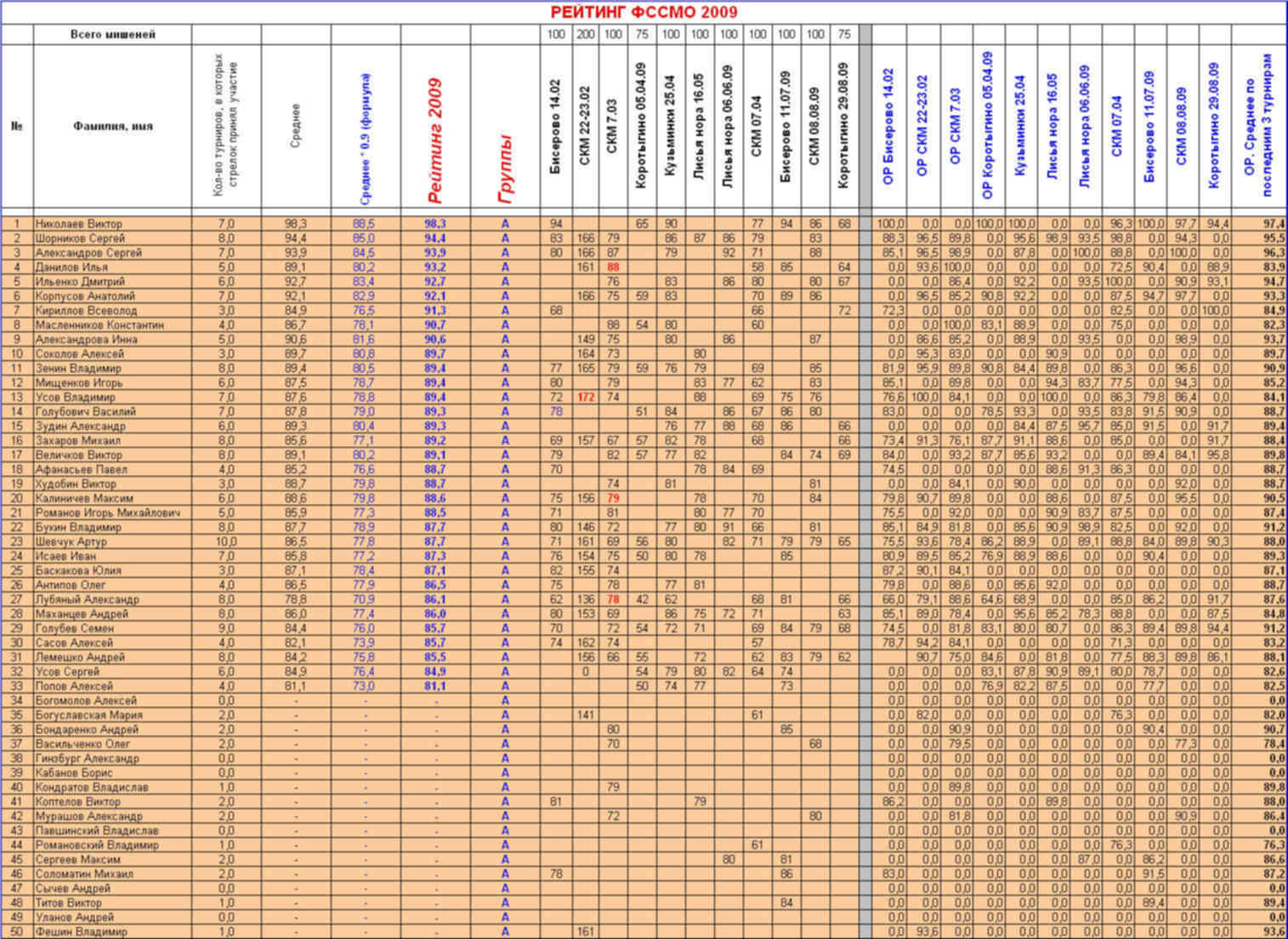Select the name cell Шевчук Артур
This screenshot has height=939, width=1288.
pos(71,541)
